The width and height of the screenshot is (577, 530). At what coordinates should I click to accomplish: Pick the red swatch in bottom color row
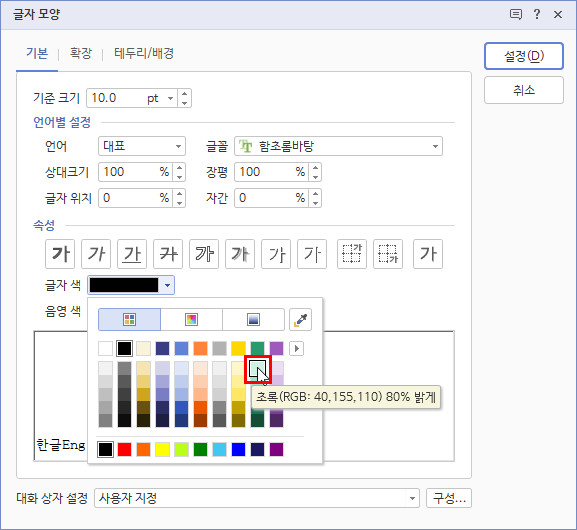point(124,449)
